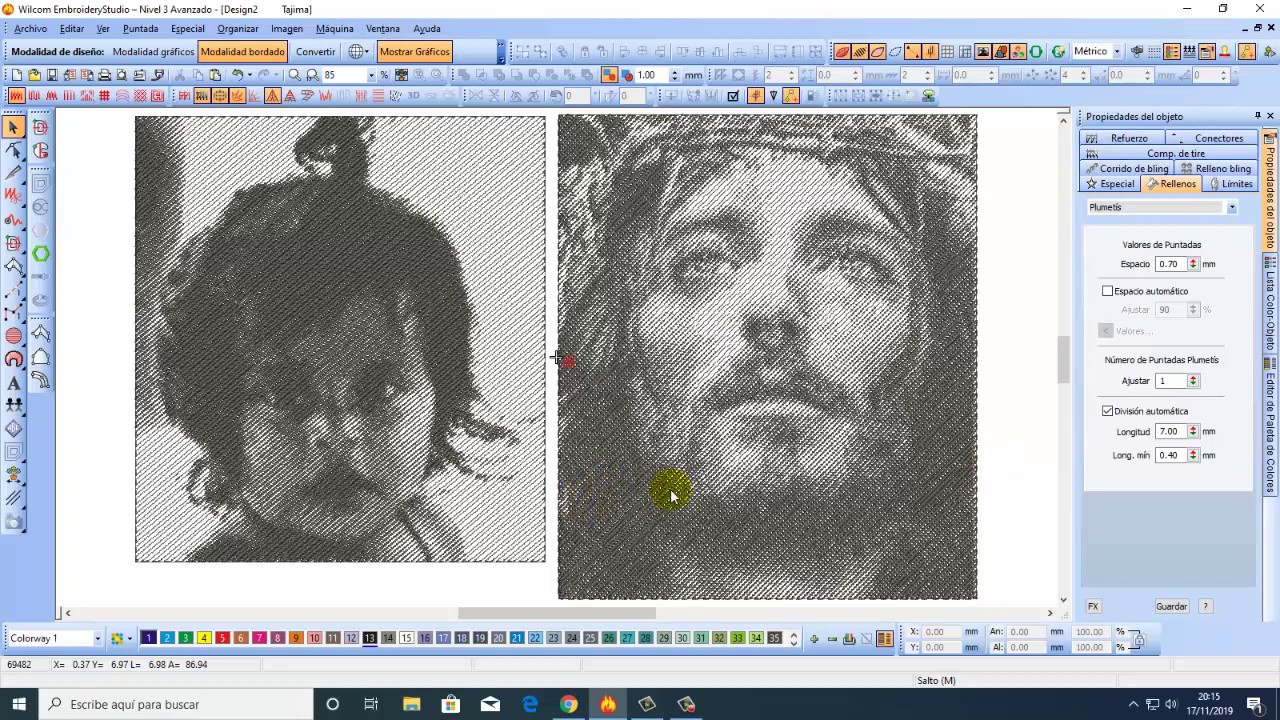
Task: Switch to Modalidad gráficos mode
Action: pyautogui.click(x=153, y=51)
